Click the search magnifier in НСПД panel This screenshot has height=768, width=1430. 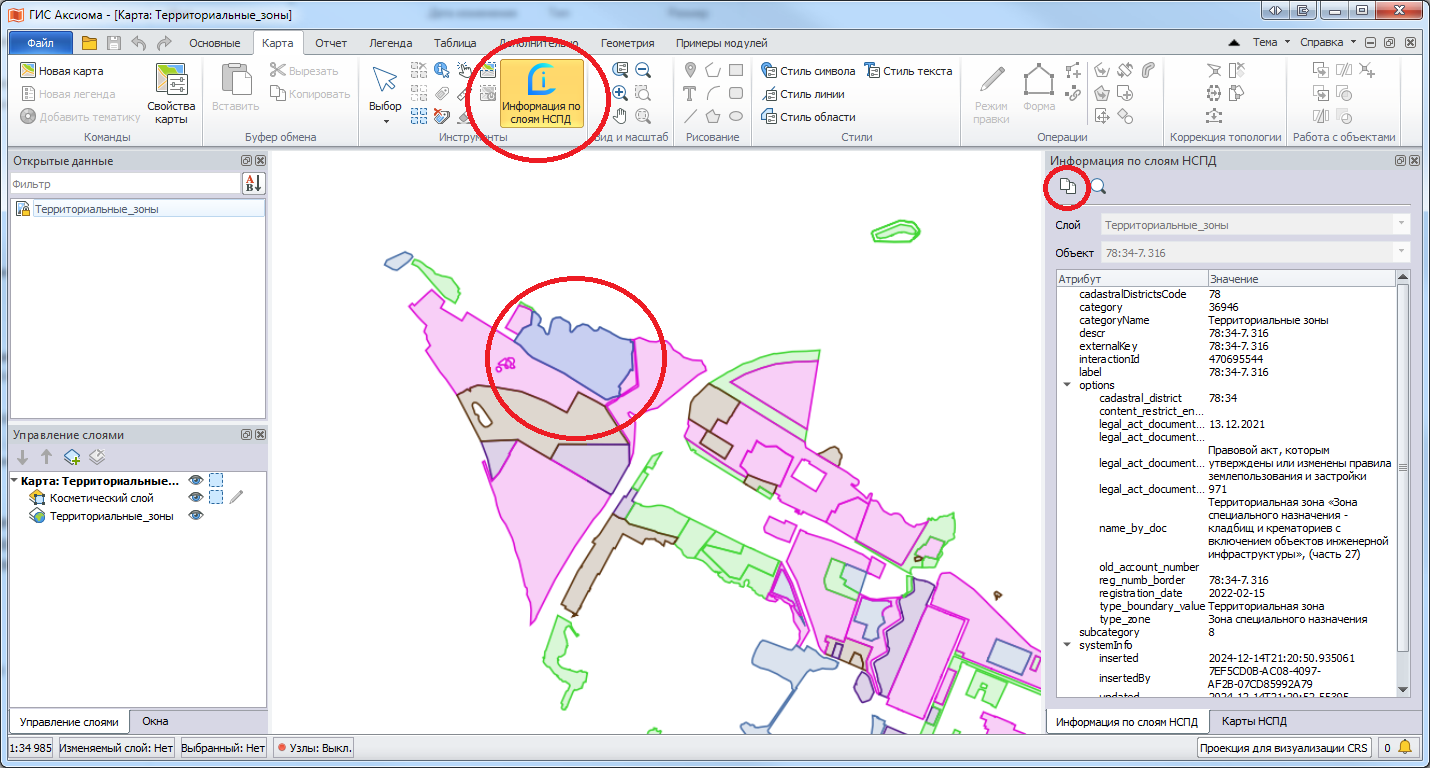1098,186
